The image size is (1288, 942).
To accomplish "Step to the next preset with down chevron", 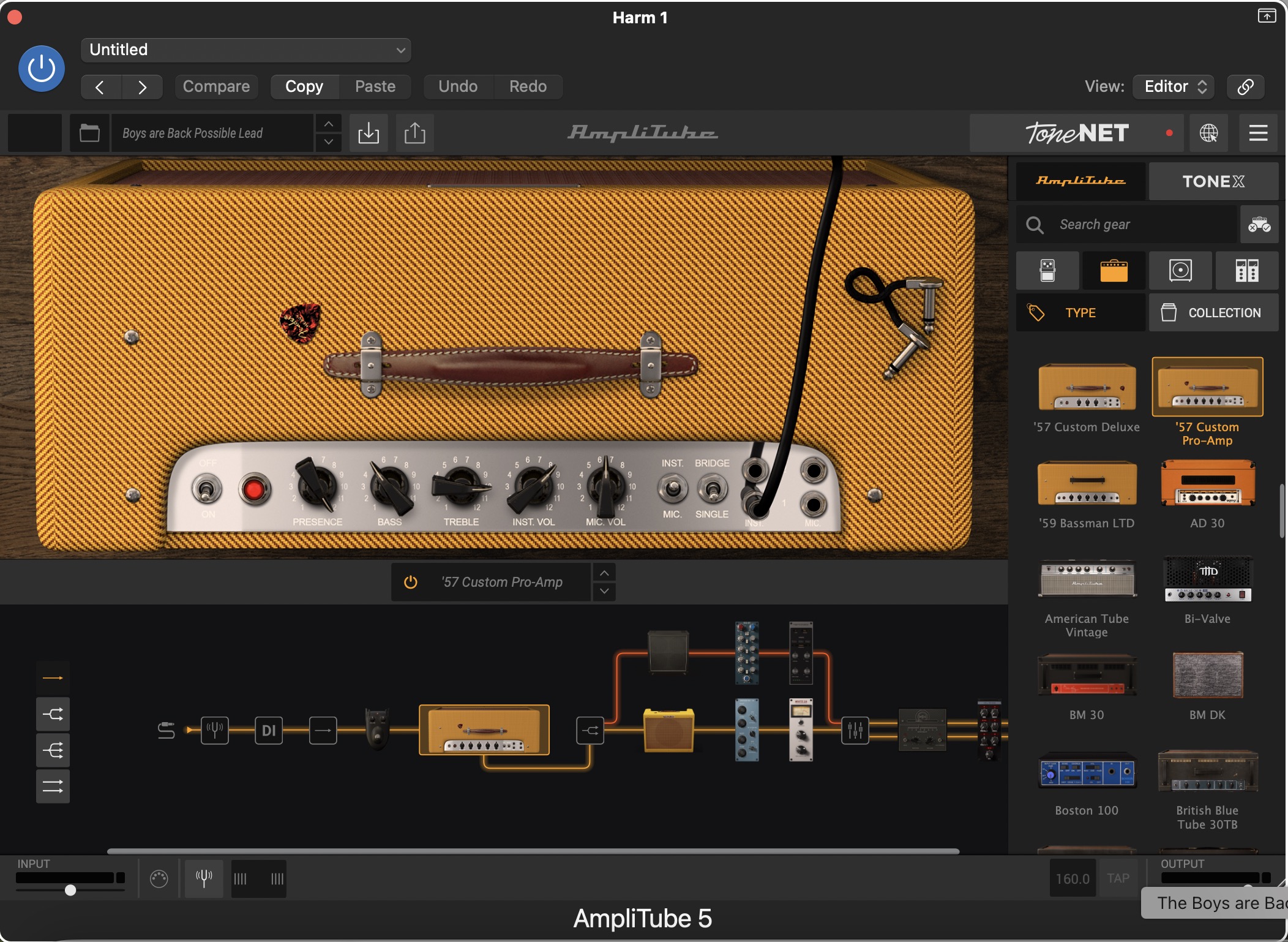I will (x=329, y=142).
